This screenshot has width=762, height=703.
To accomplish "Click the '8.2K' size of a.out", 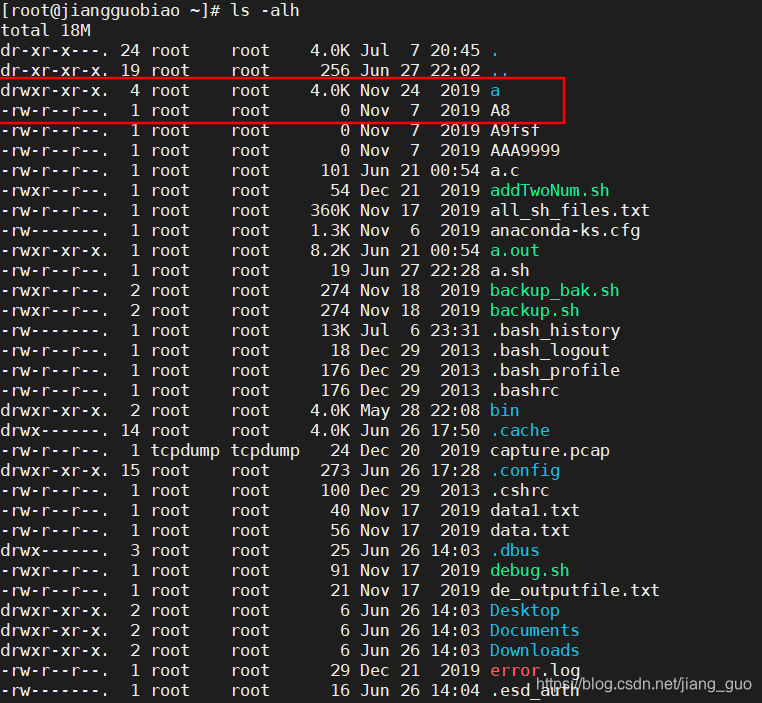I will pyautogui.click(x=330, y=250).
